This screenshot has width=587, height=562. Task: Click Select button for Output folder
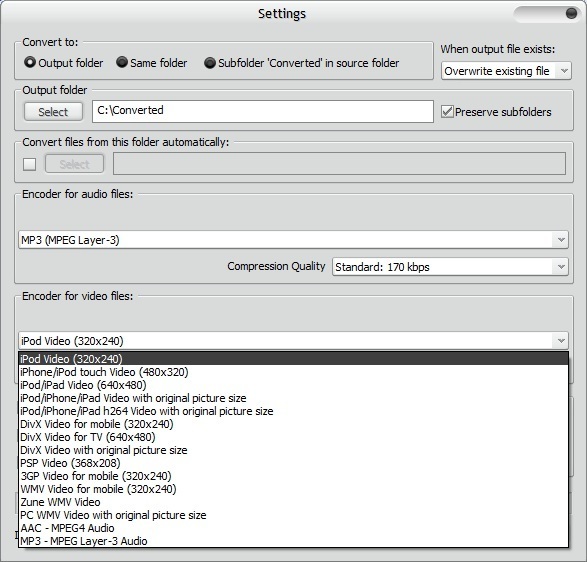tap(54, 112)
